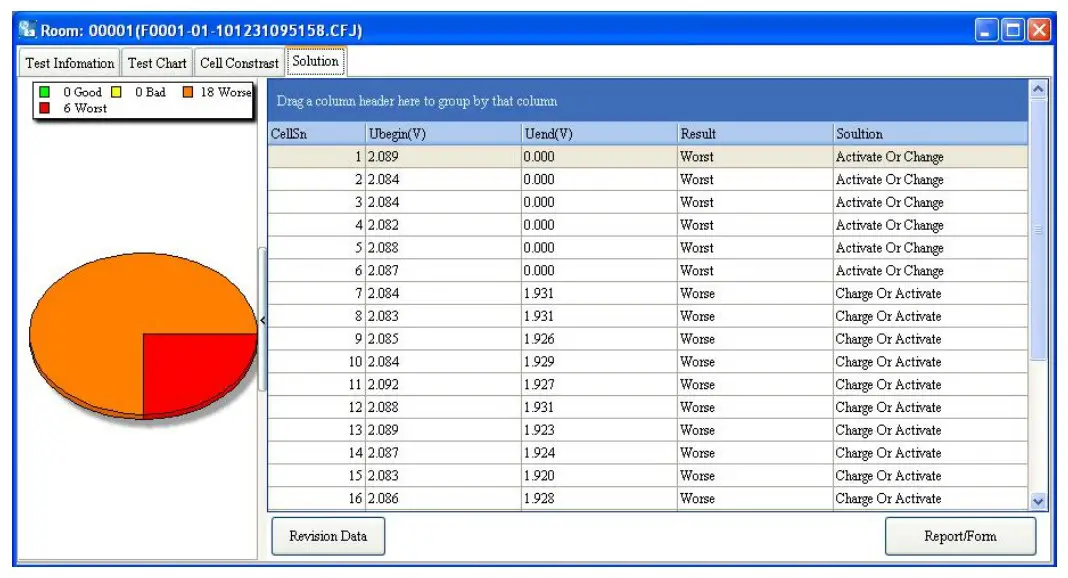Click CellSn number 7
The height and width of the screenshot is (578, 1068).
coord(316,293)
